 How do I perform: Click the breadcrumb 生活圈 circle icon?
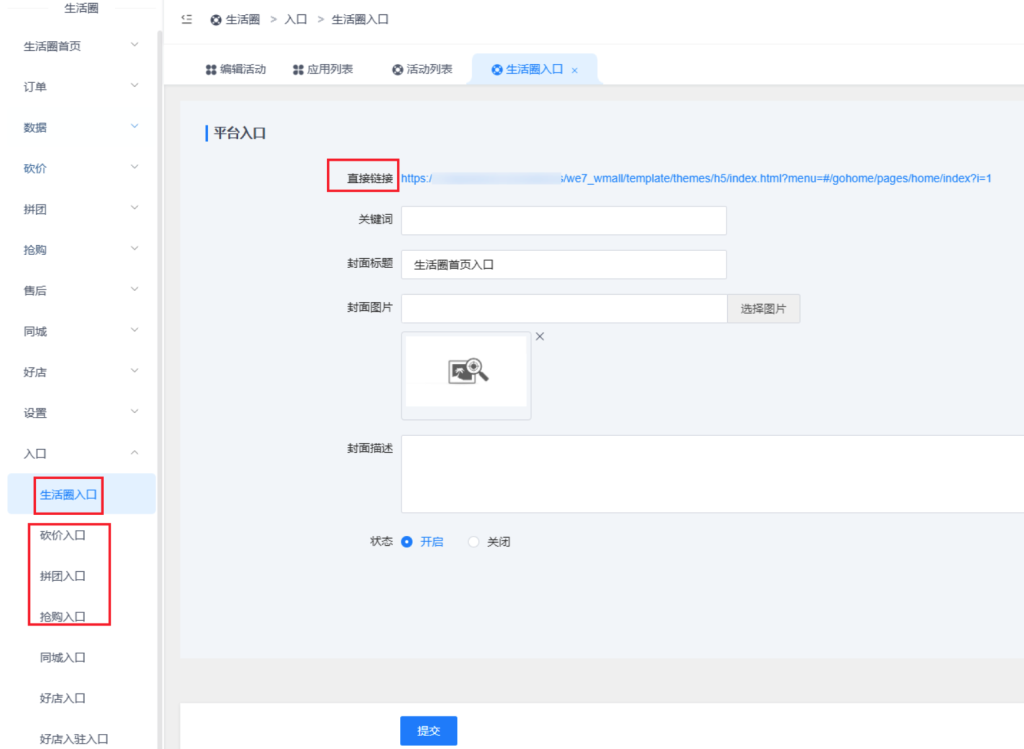216,20
